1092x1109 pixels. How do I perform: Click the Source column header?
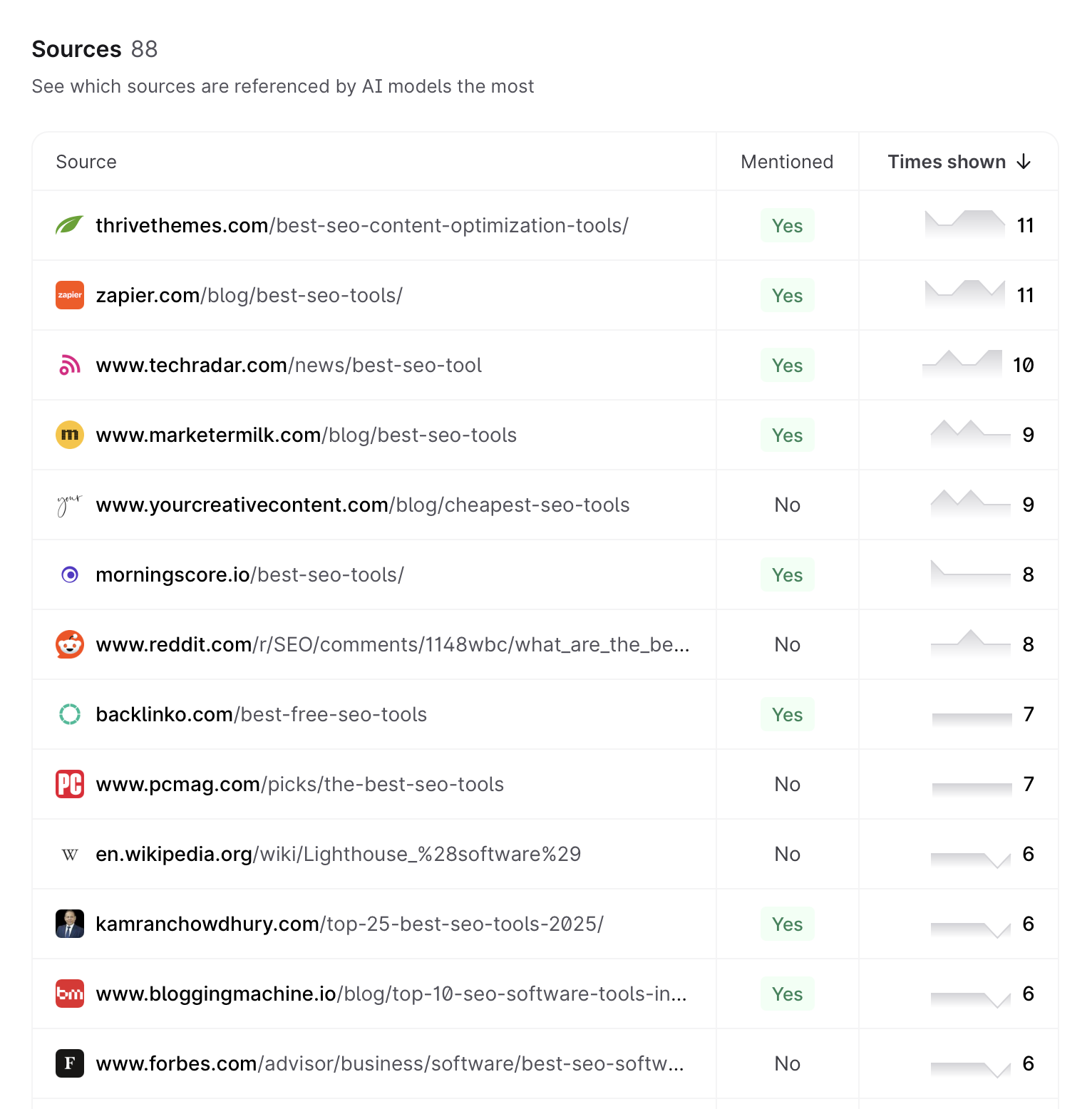[86, 162]
